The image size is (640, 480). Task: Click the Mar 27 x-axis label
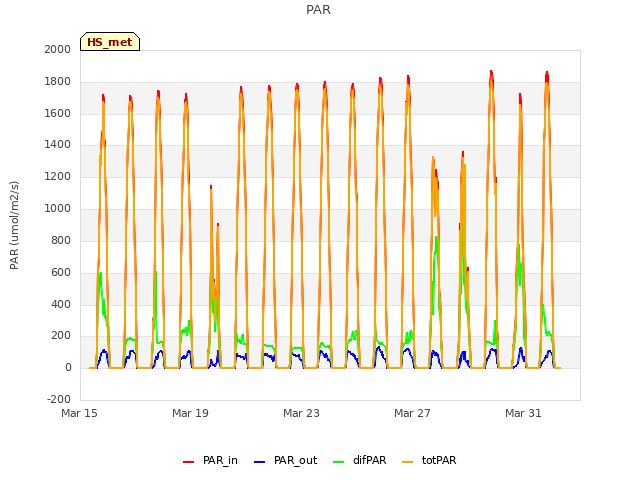(412, 413)
